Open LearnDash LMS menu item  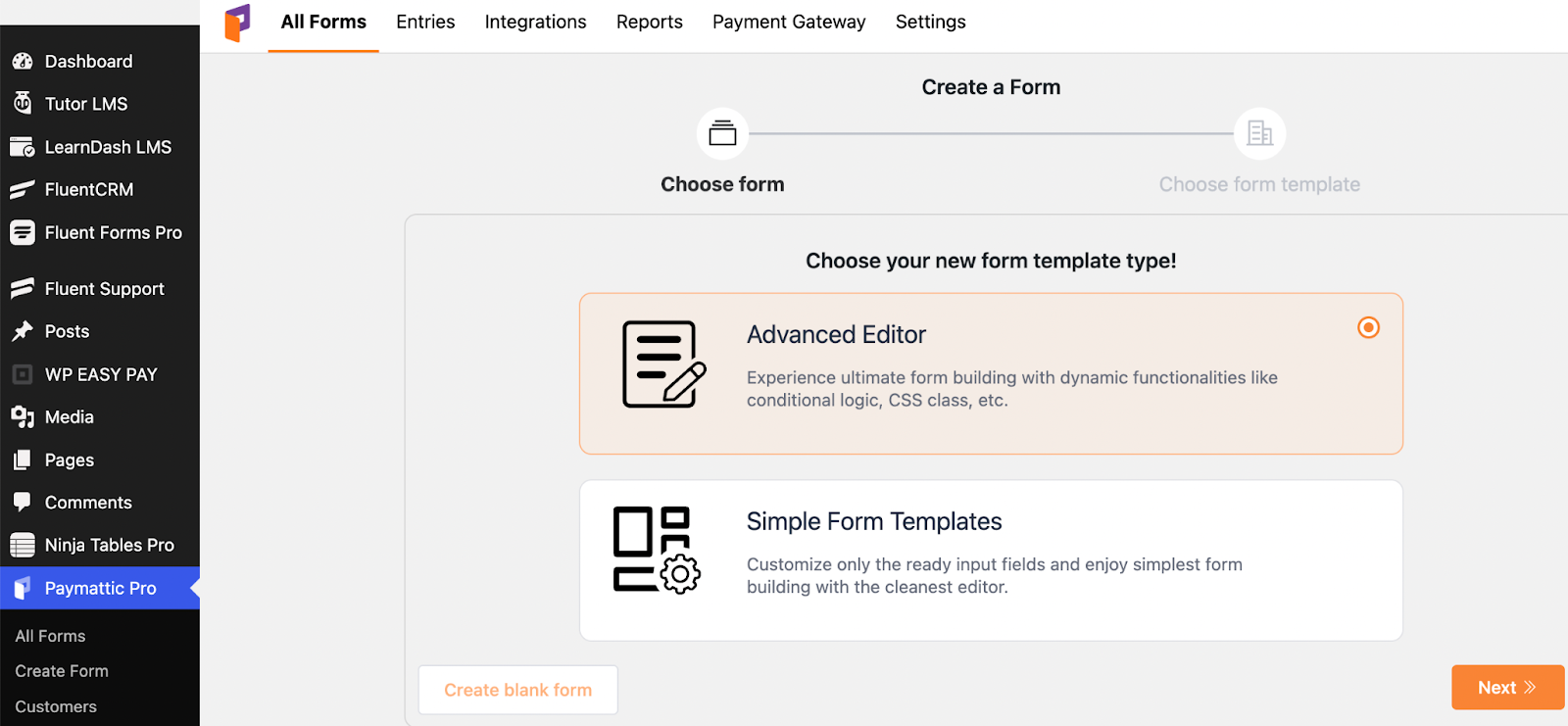click(x=100, y=147)
